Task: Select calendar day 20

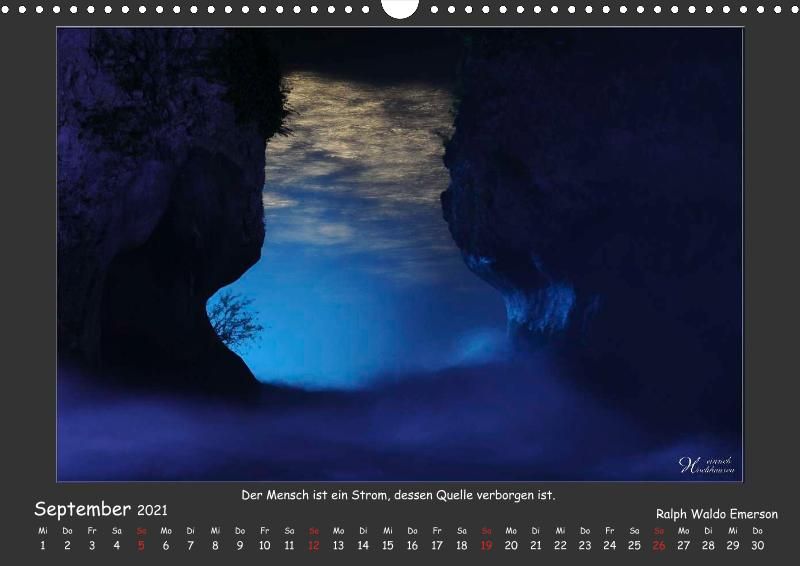Action: pyautogui.click(x=511, y=545)
